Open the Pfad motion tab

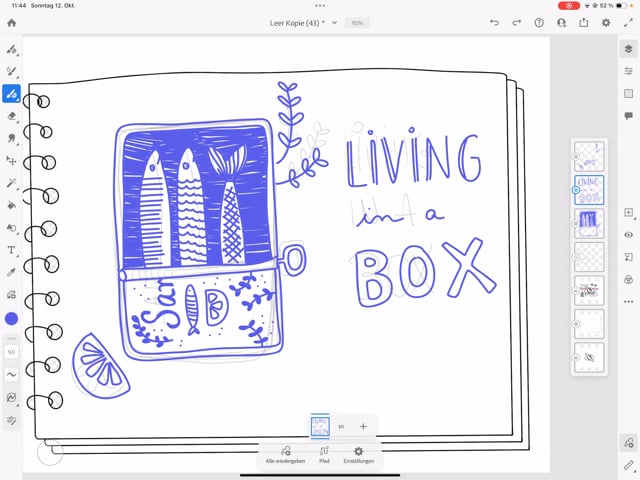pyautogui.click(x=324, y=454)
